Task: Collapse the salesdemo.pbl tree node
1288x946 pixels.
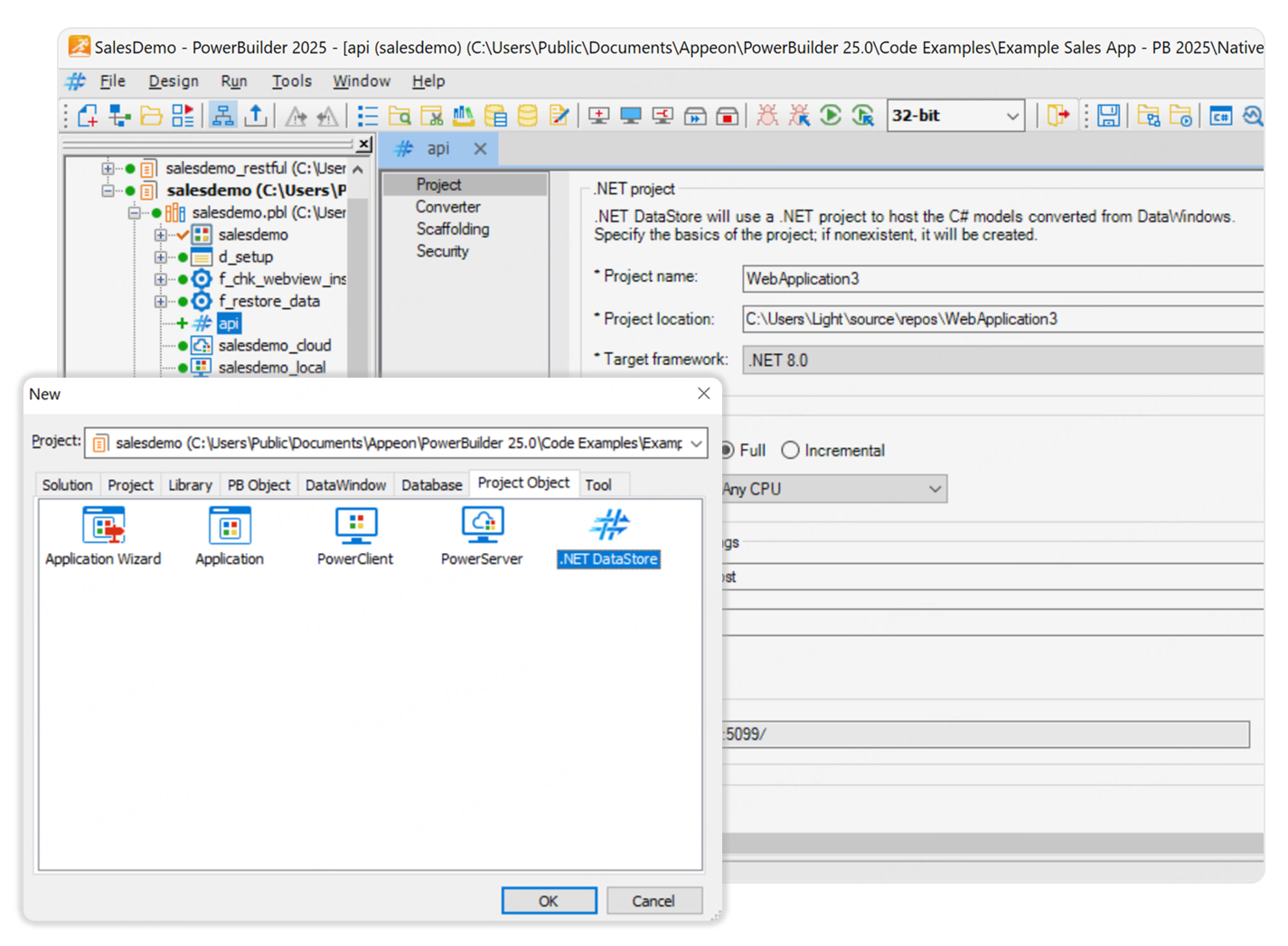Action: pos(134,213)
